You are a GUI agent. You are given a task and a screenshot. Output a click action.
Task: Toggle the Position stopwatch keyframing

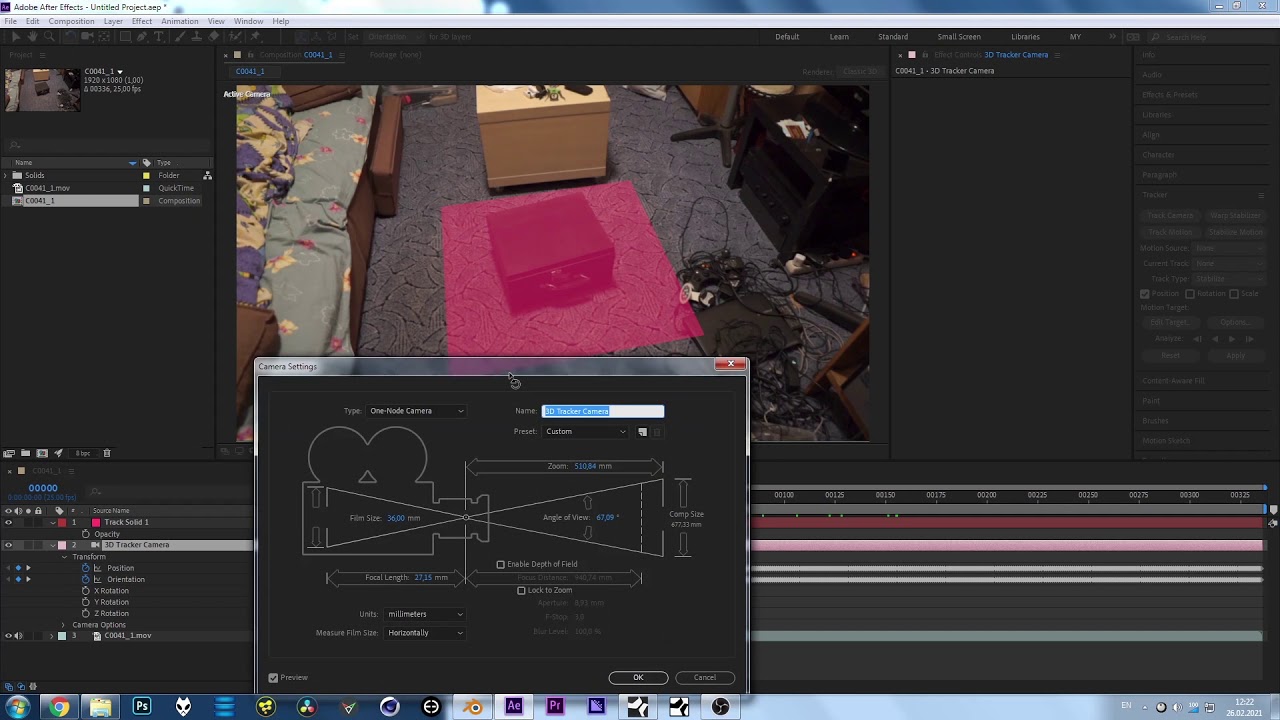pos(86,568)
